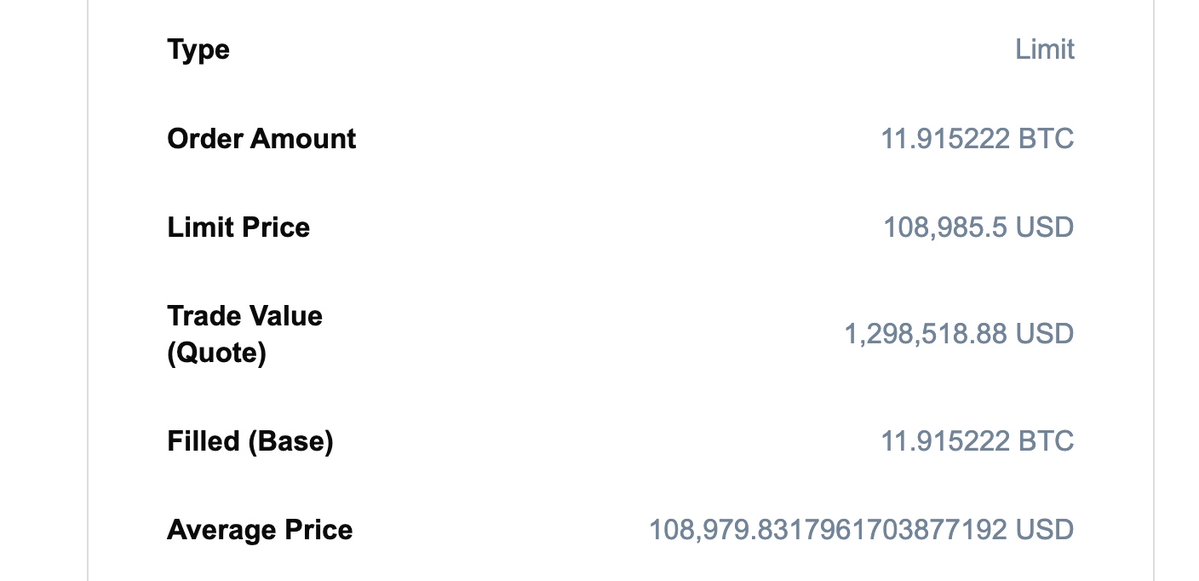Click the Average Price label

259,529
